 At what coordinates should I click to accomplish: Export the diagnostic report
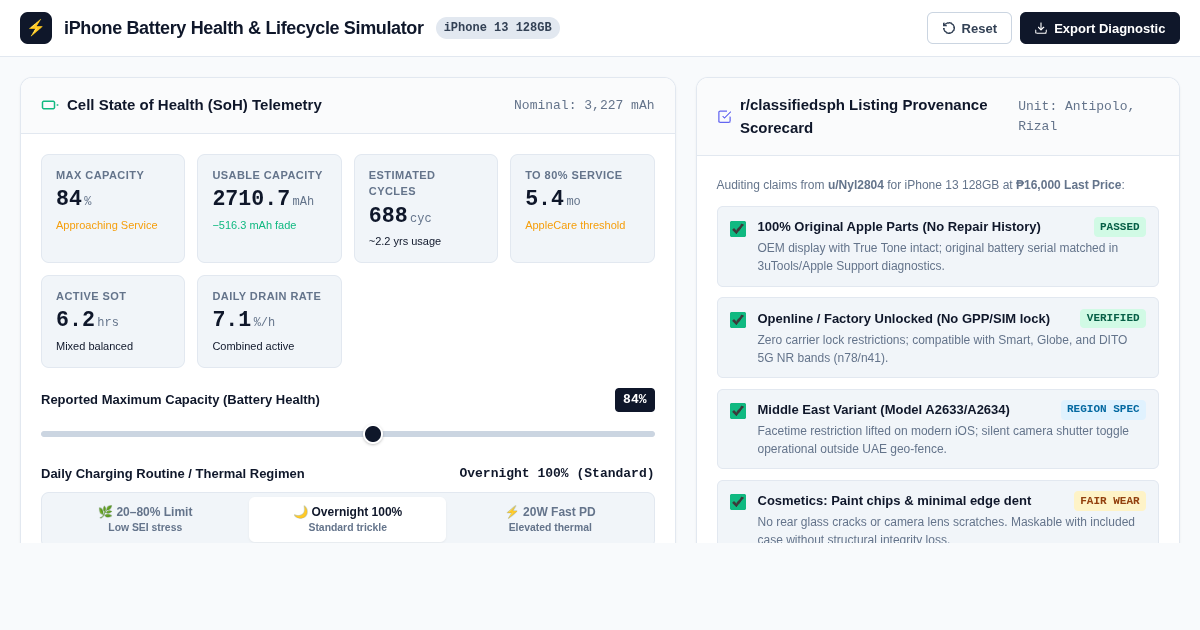coord(1100,28)
